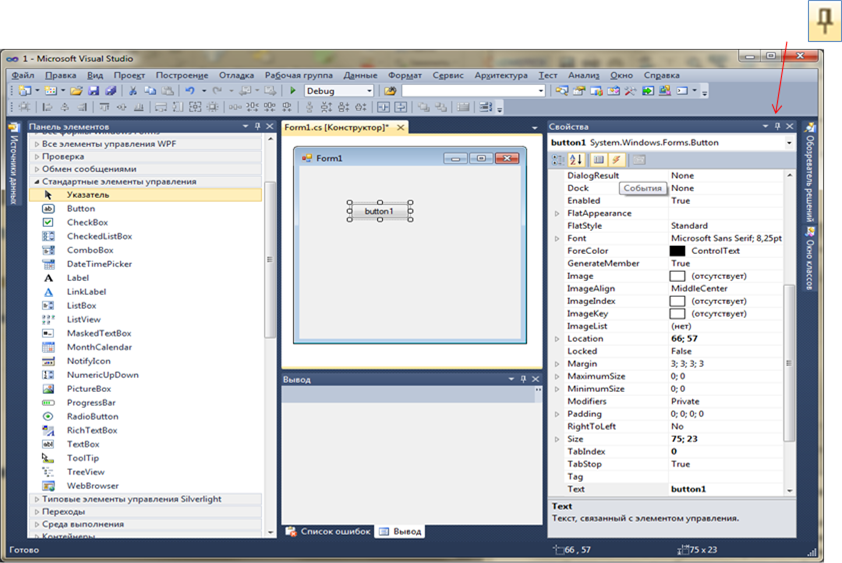The image size is (842, 563).
Task: Click the black ForeColor swatch
Action: click(677, 251)
